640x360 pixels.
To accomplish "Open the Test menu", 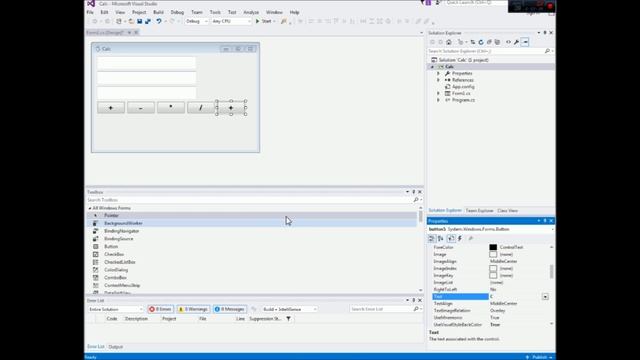I will click(232, 12).
